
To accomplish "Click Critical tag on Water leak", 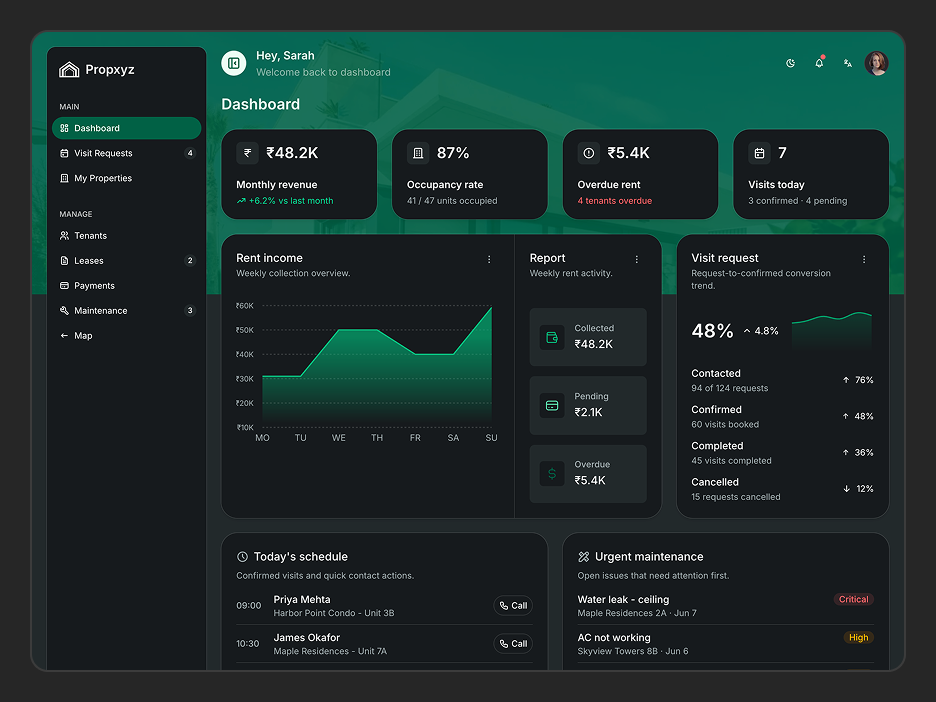I will [x=854, y=600].
